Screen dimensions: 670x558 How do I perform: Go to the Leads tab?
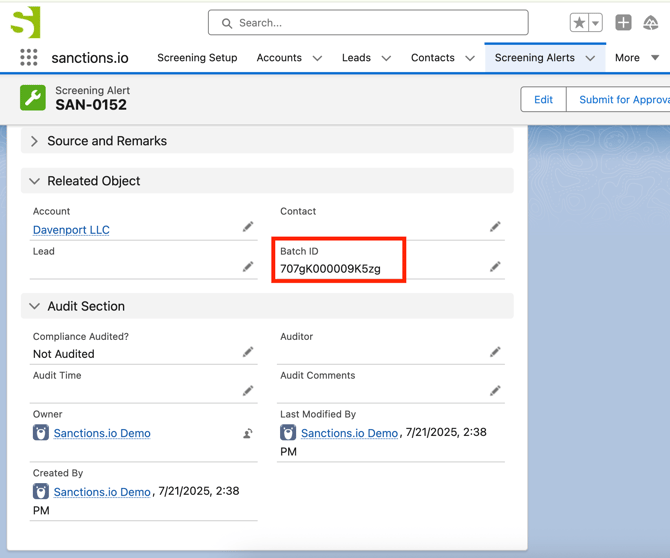(356, 58)
